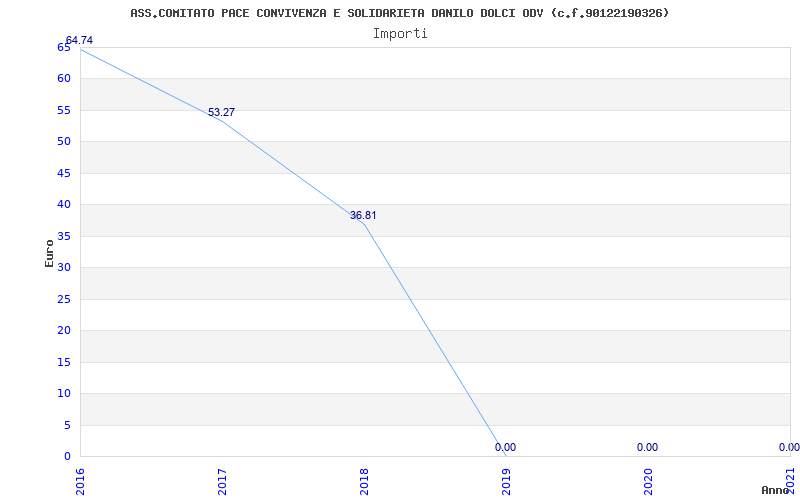
Task: Click the 0.00 label above 2021
Action: tap(789, 447)
